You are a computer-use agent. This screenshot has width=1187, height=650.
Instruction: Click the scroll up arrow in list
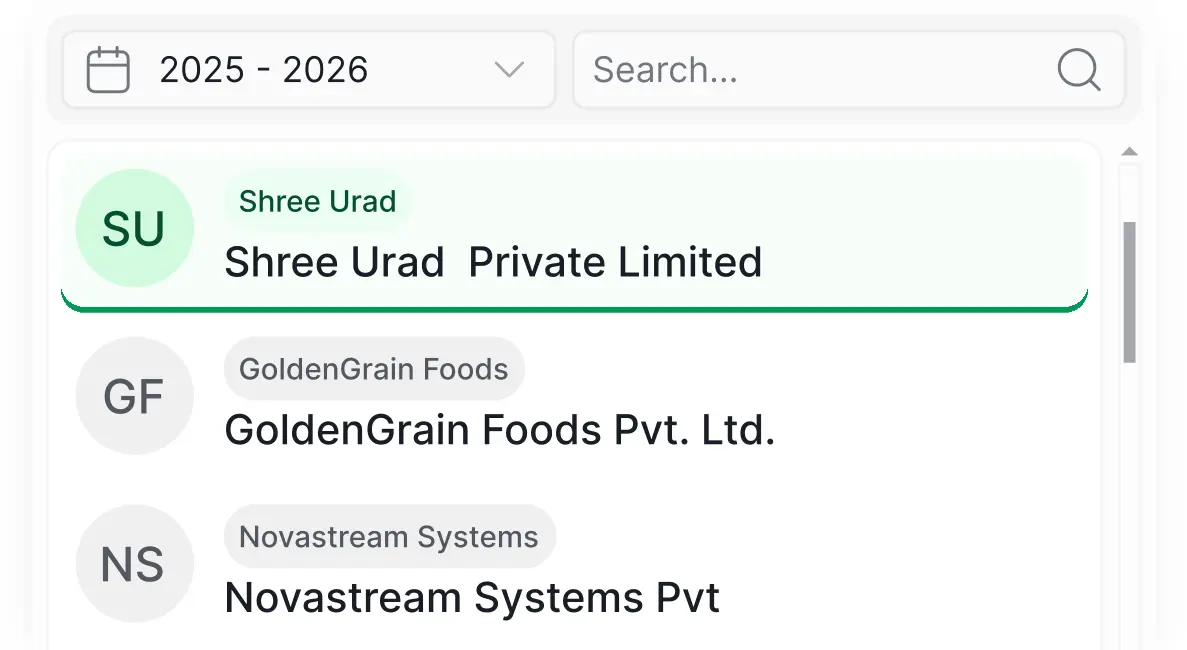tap(1129, 151)
